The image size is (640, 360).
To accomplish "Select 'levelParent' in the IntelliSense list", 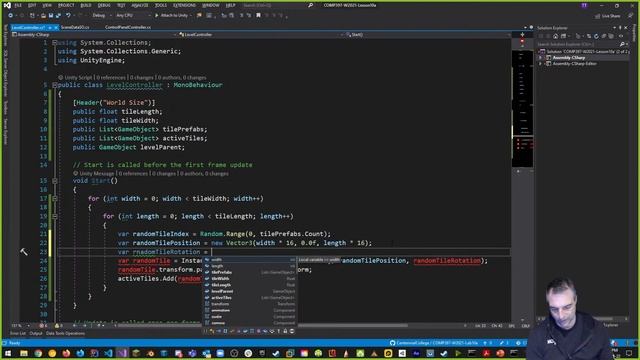I will 249,291.
